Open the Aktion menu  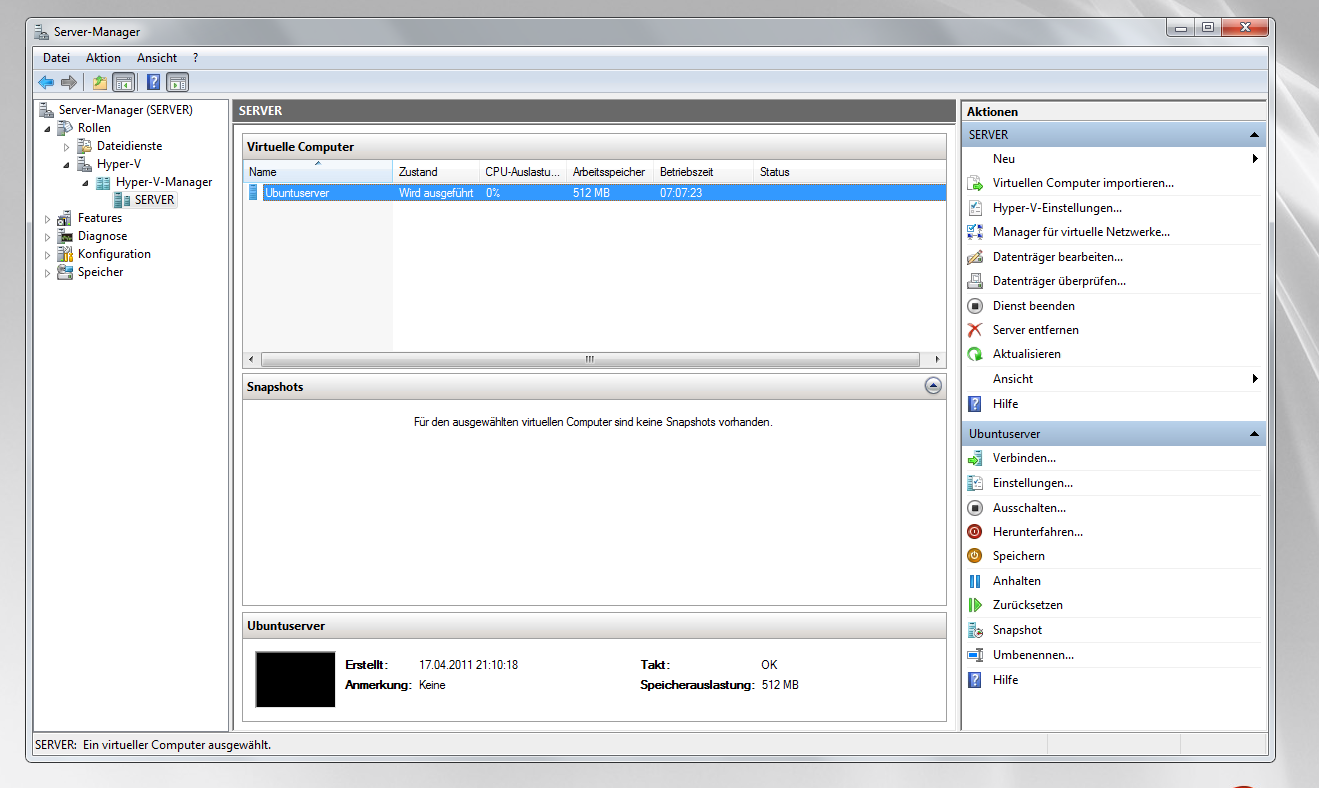tap(103, 58)
